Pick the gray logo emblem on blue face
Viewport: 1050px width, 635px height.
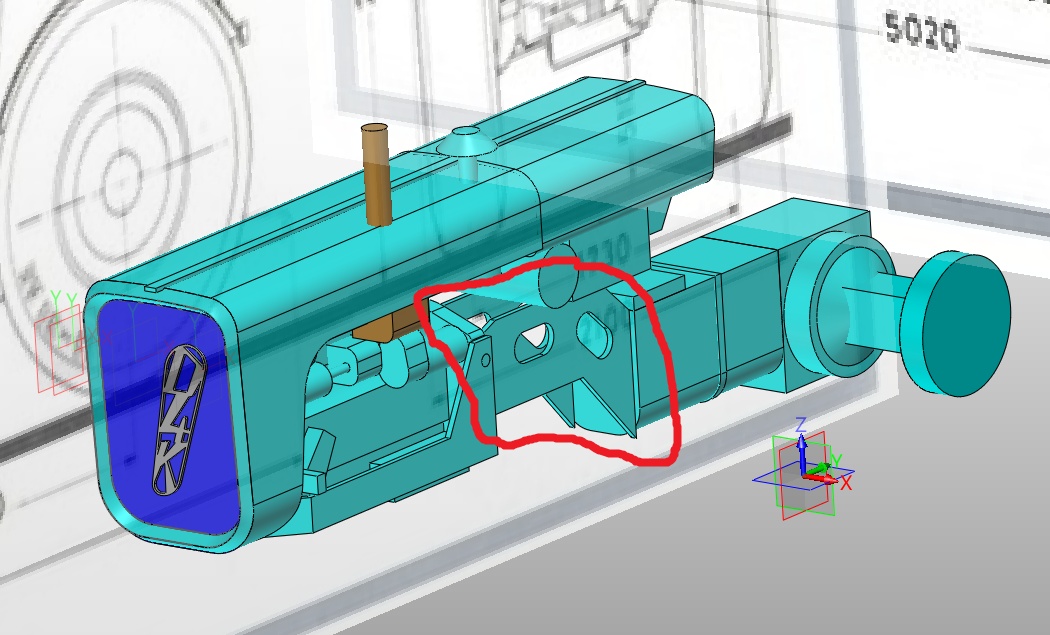coord(179,421)
